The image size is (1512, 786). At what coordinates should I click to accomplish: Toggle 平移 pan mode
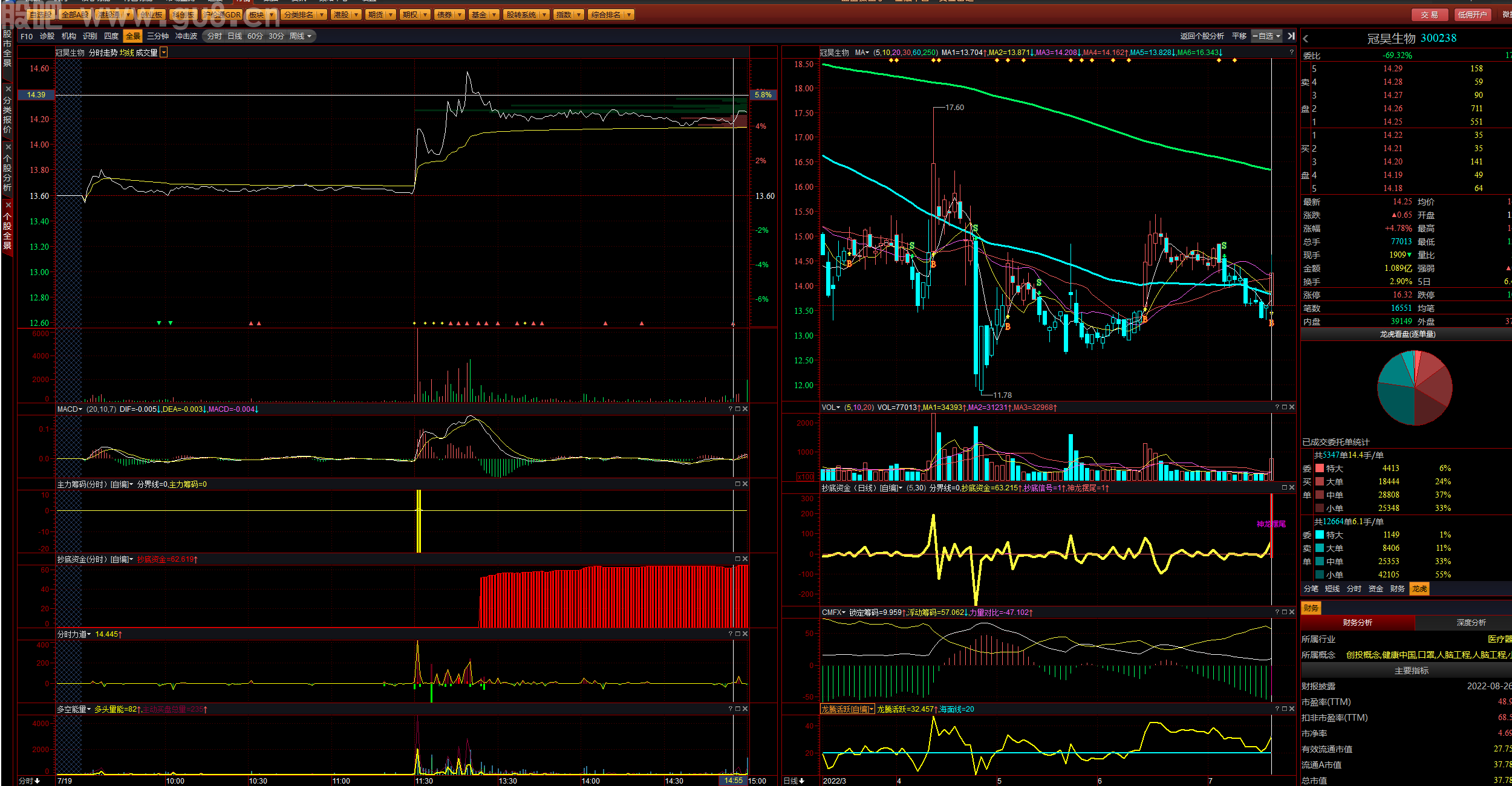1239,36
